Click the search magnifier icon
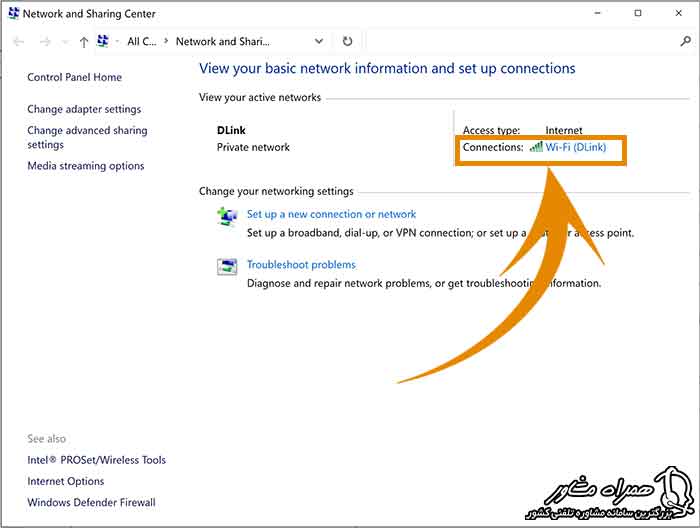Screen dimensions: 700x528 [x=685, y=42]
